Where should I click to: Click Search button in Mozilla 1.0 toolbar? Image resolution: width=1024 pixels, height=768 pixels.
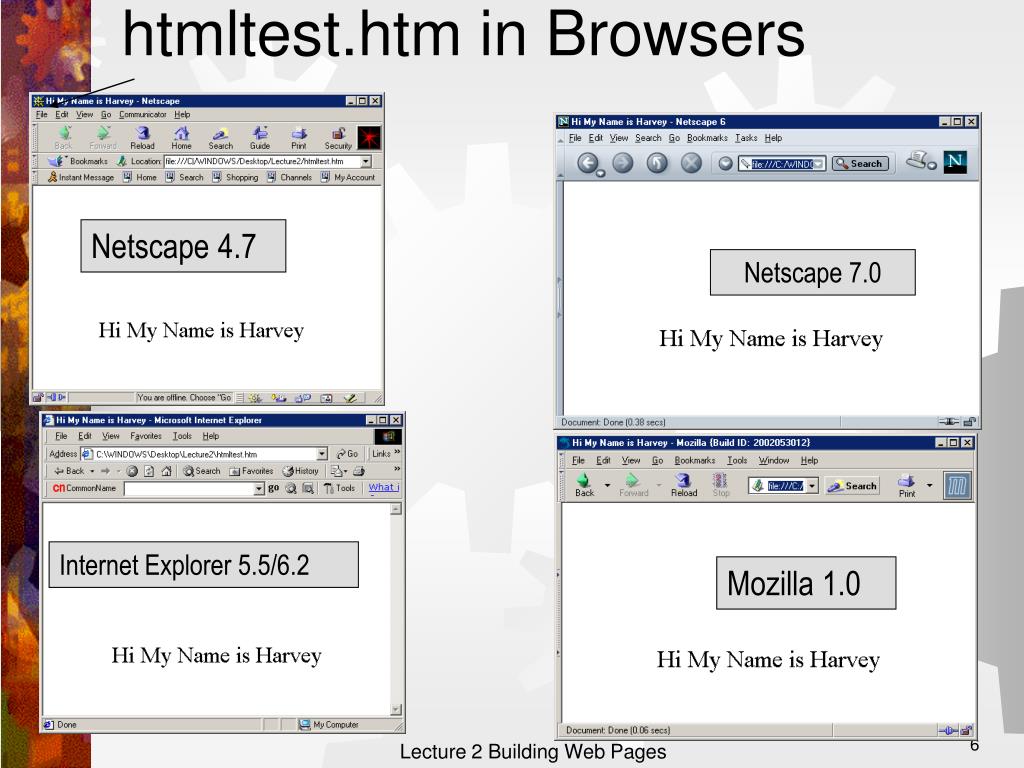tap(852, 486)
